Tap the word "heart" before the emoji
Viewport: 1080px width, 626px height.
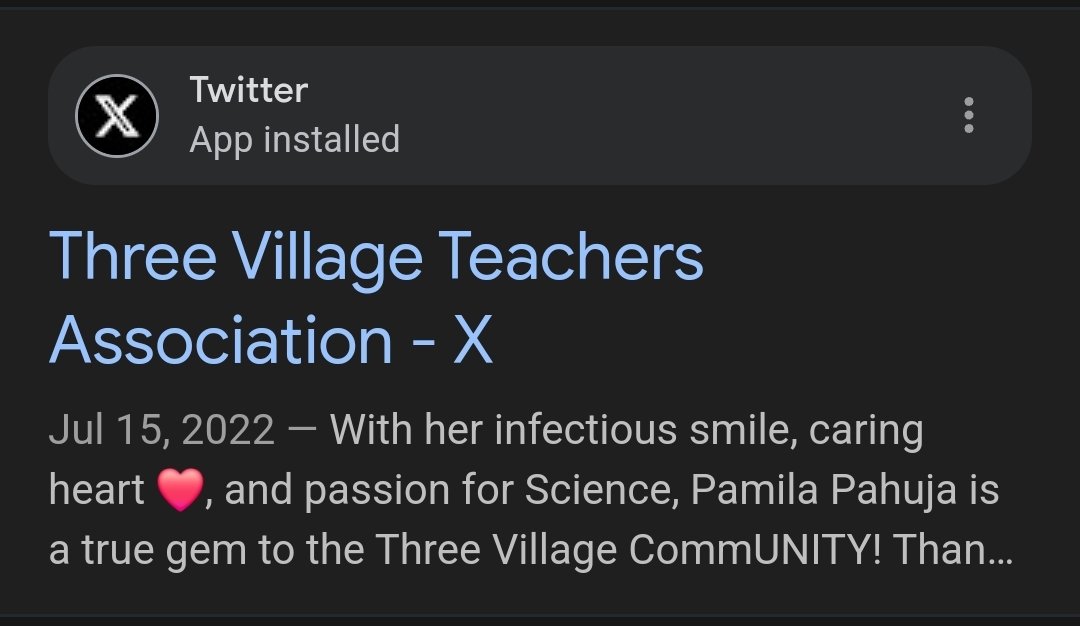pyautogui.click(x=97, y=491)
